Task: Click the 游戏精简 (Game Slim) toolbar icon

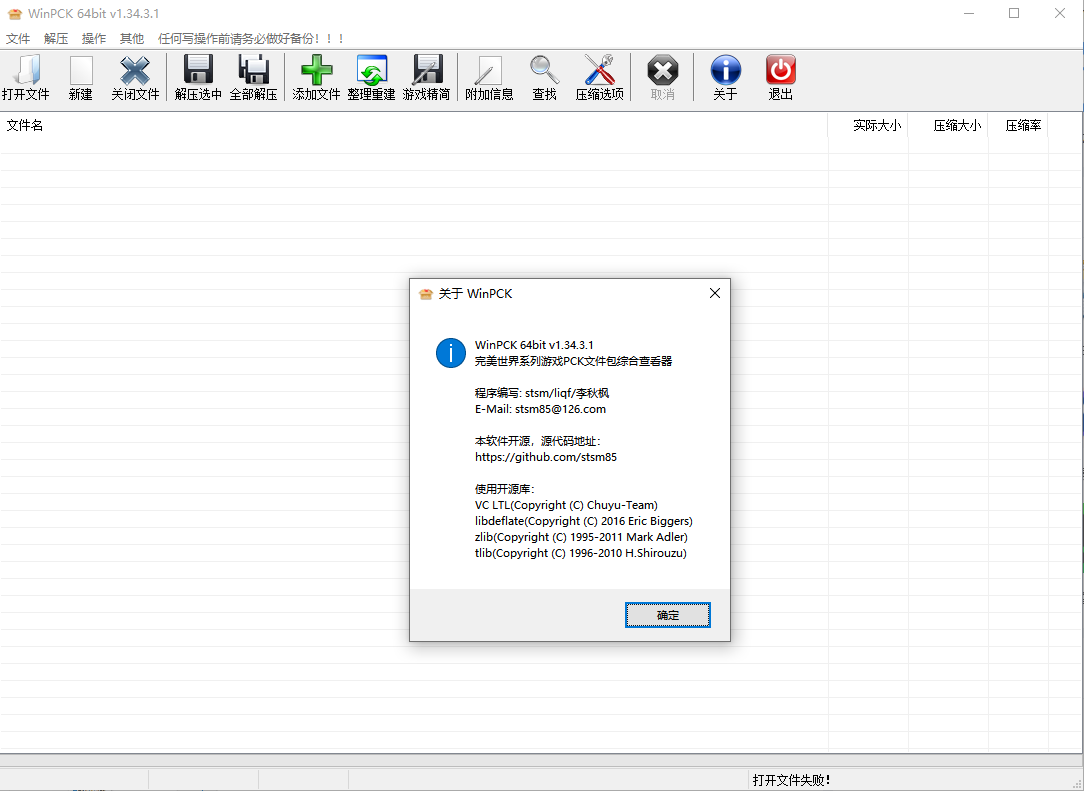Action: [x=426, y=72]
